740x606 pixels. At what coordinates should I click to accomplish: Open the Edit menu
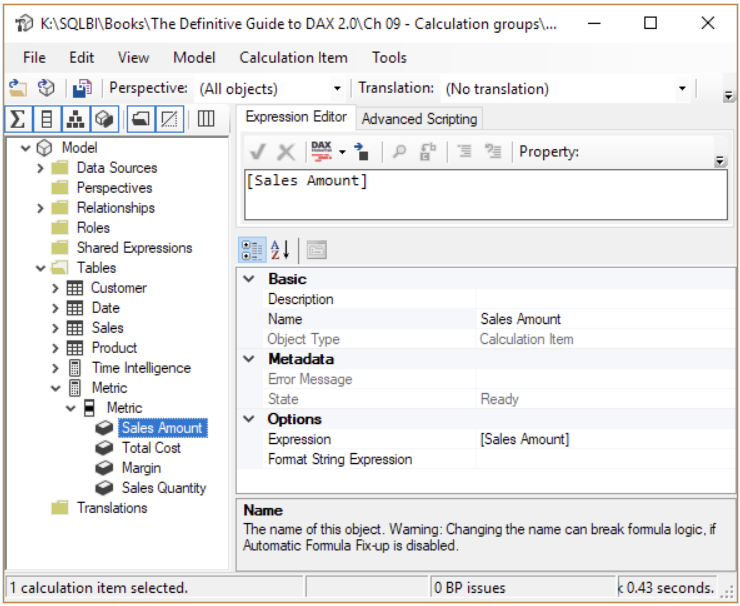(x=82, y=58)
